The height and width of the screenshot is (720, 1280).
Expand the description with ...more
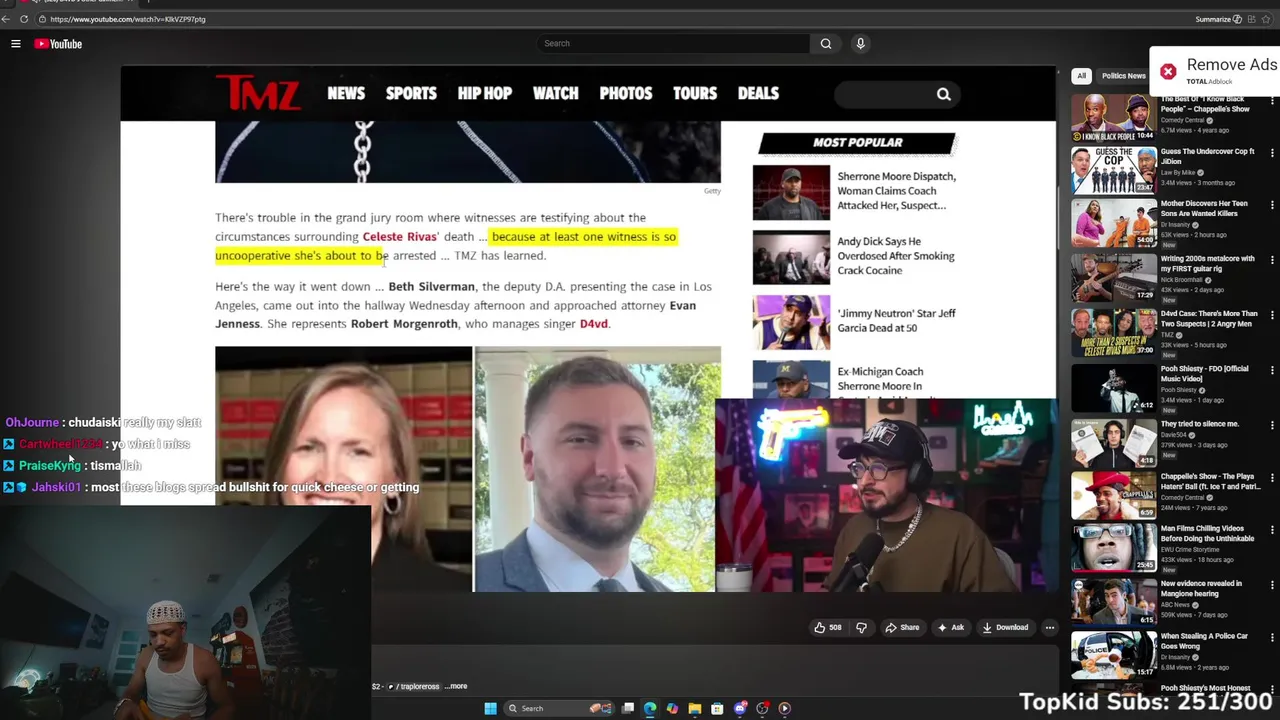pyautogui.click(x=456, y=687)
